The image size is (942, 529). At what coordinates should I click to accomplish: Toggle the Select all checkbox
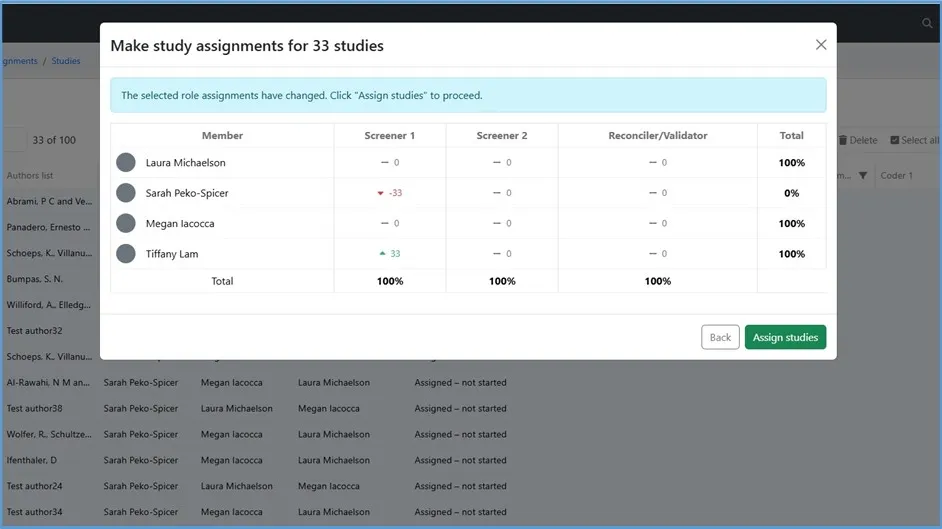coord(895,141)
